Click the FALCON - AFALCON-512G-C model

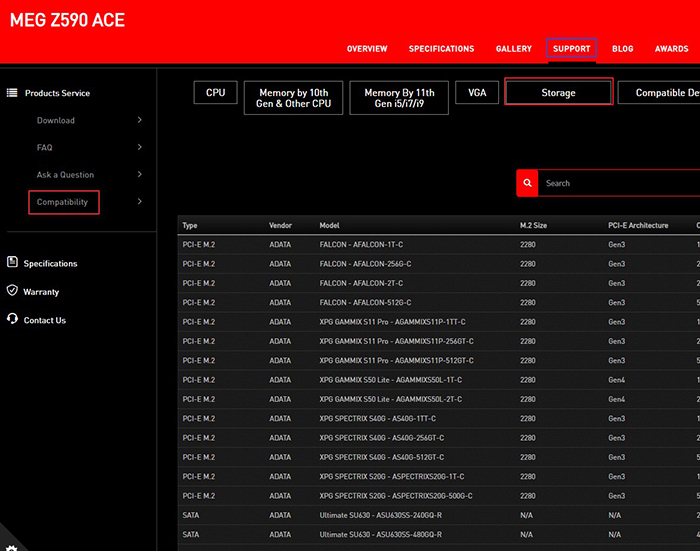[365, 302]
